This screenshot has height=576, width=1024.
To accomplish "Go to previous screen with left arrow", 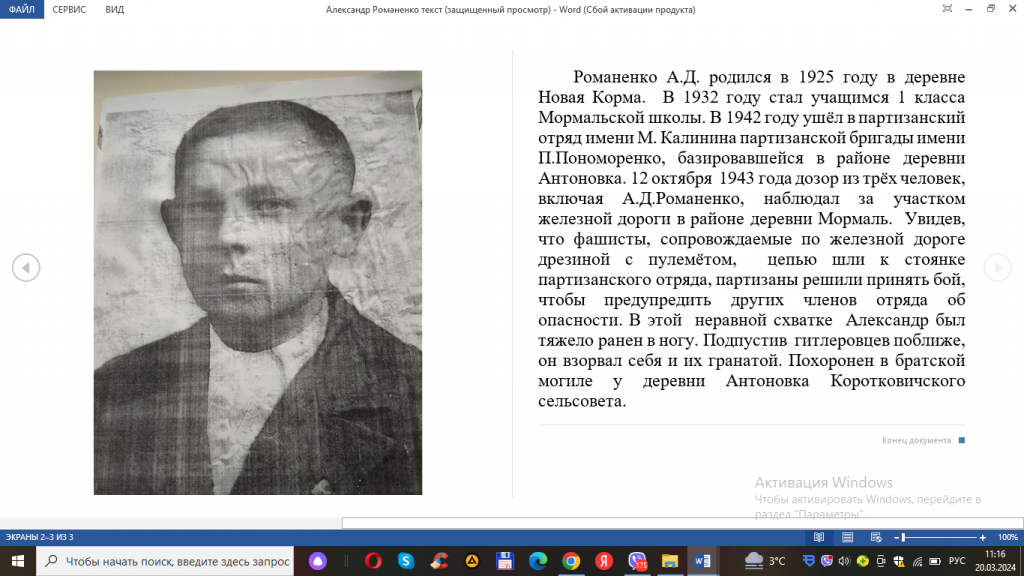I will click(x=26, y=268).
